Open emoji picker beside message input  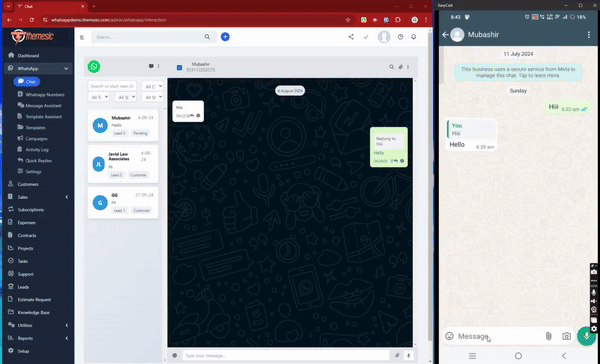(175, 356)
